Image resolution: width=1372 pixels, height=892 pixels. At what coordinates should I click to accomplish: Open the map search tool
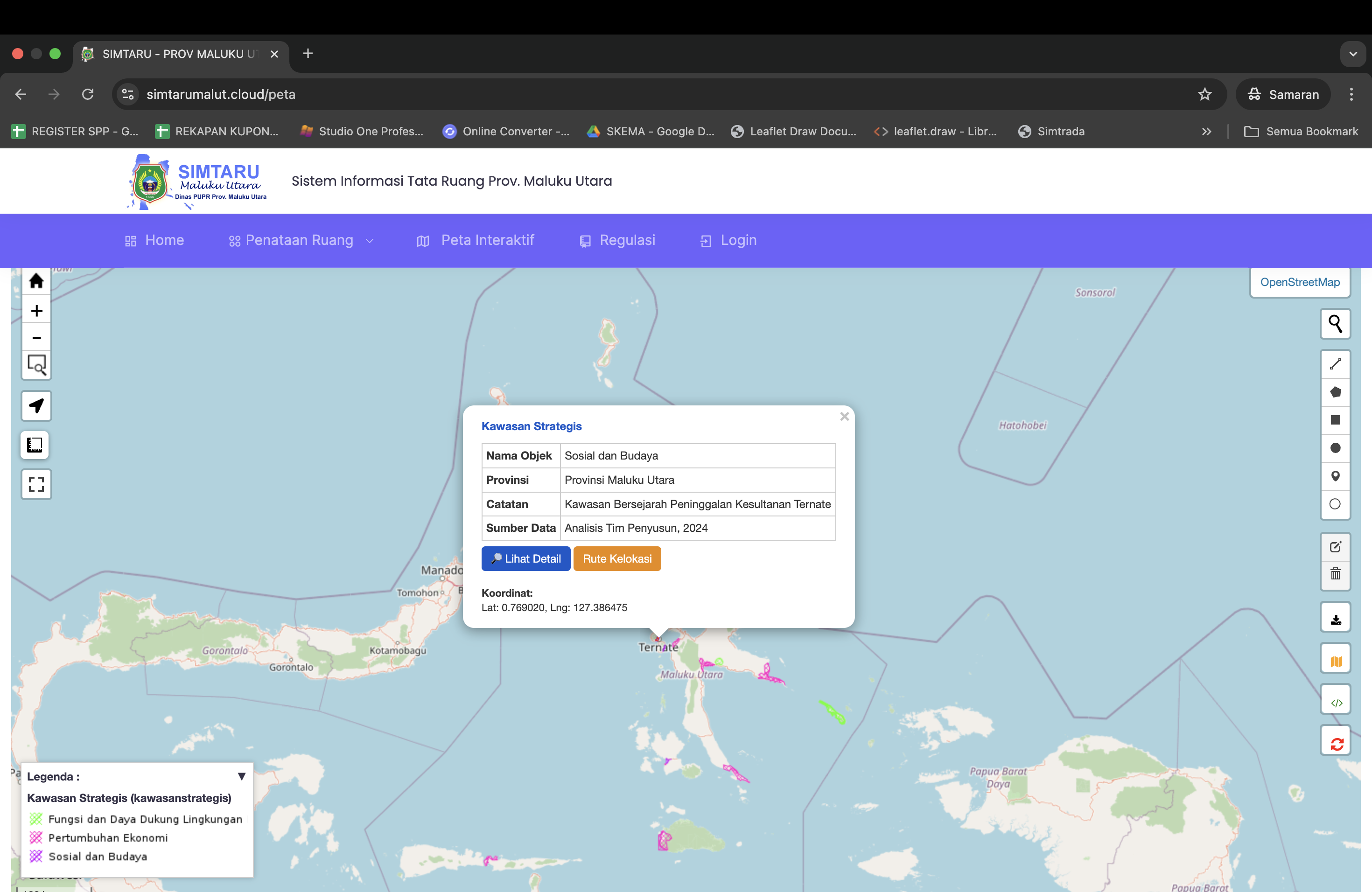coord(1336,324)
